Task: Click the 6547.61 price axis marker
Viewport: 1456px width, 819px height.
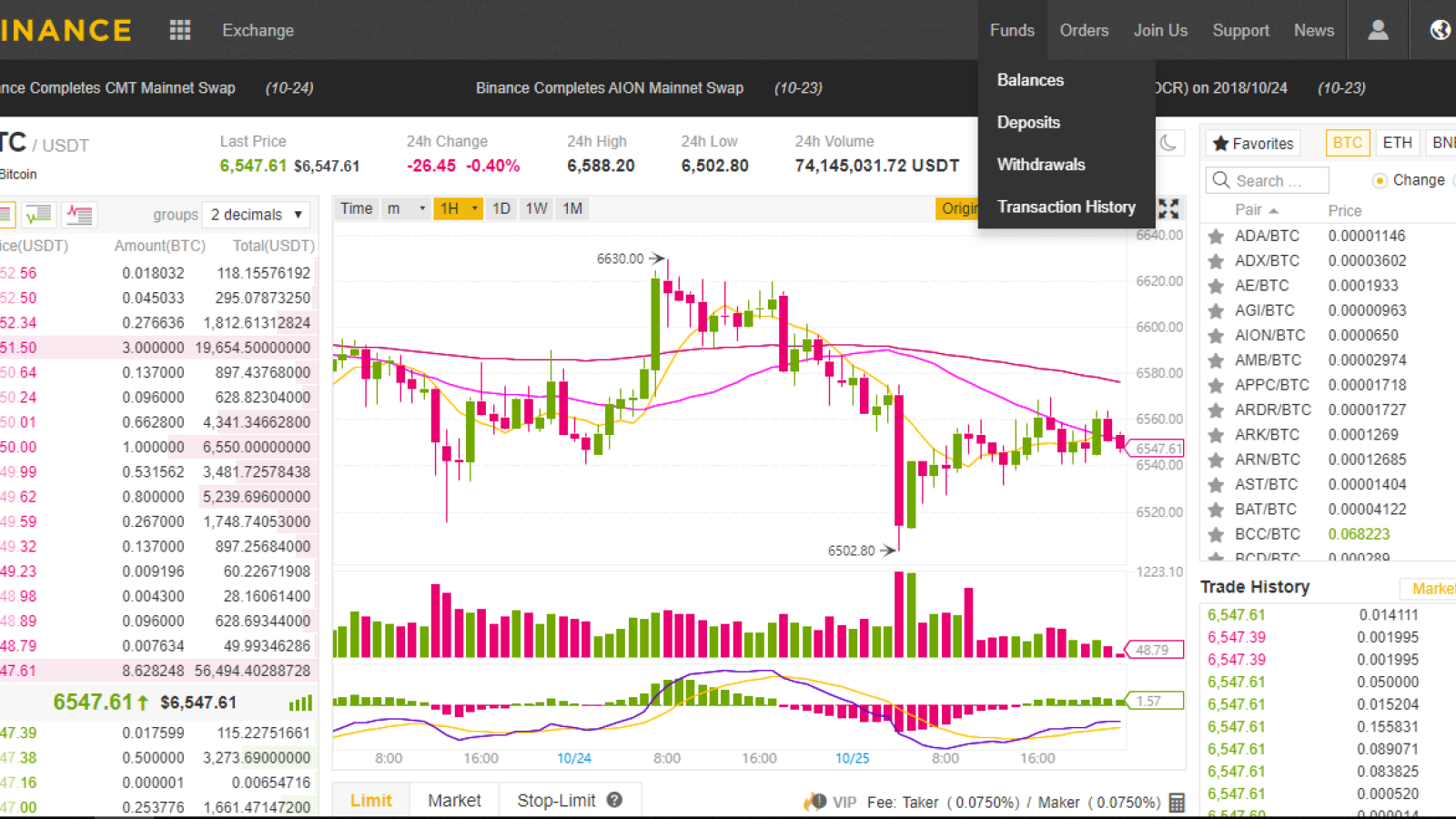Action: click(x=1157, y=449)
